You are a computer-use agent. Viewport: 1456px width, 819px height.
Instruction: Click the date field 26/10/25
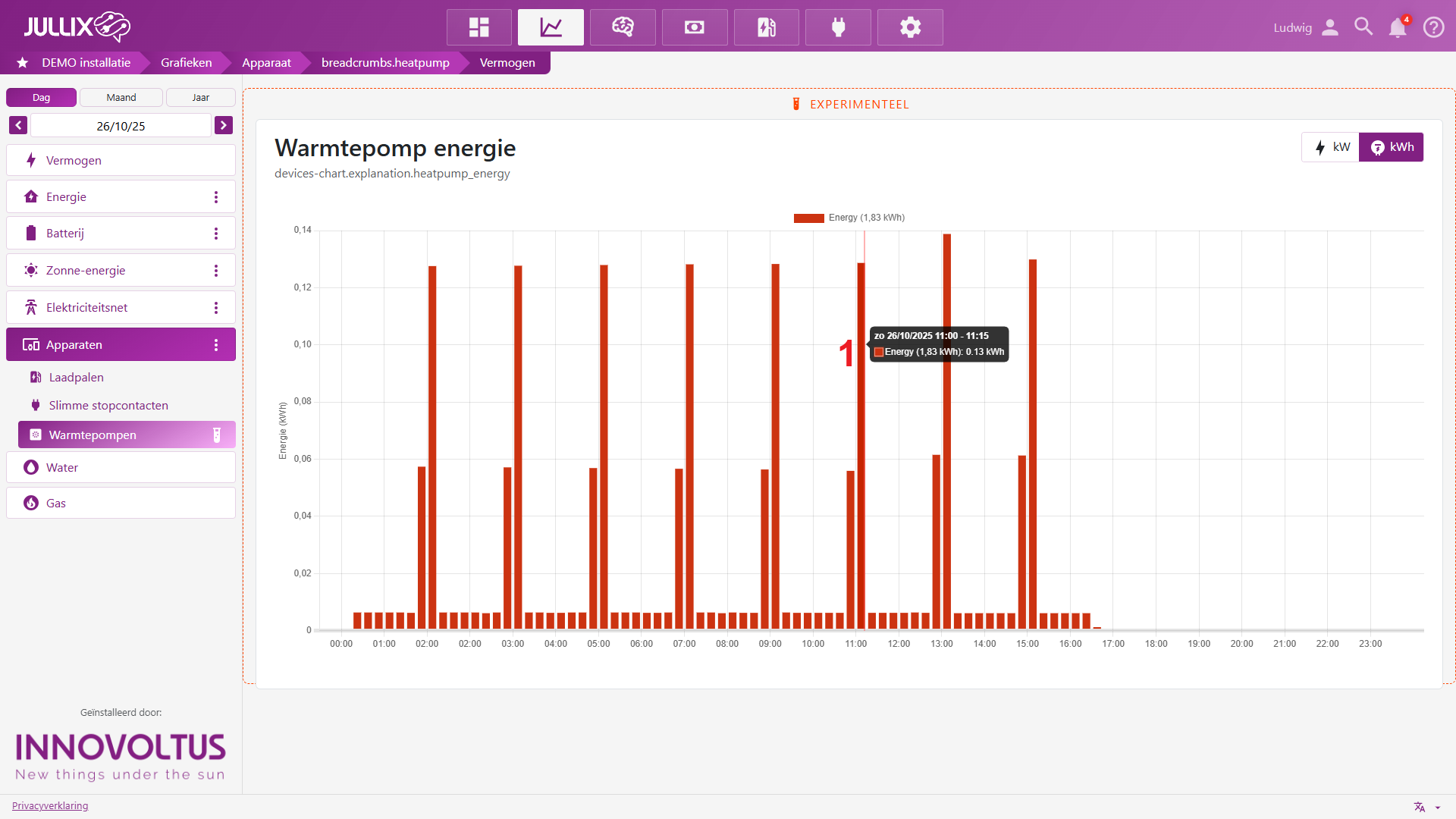(121, 126)
